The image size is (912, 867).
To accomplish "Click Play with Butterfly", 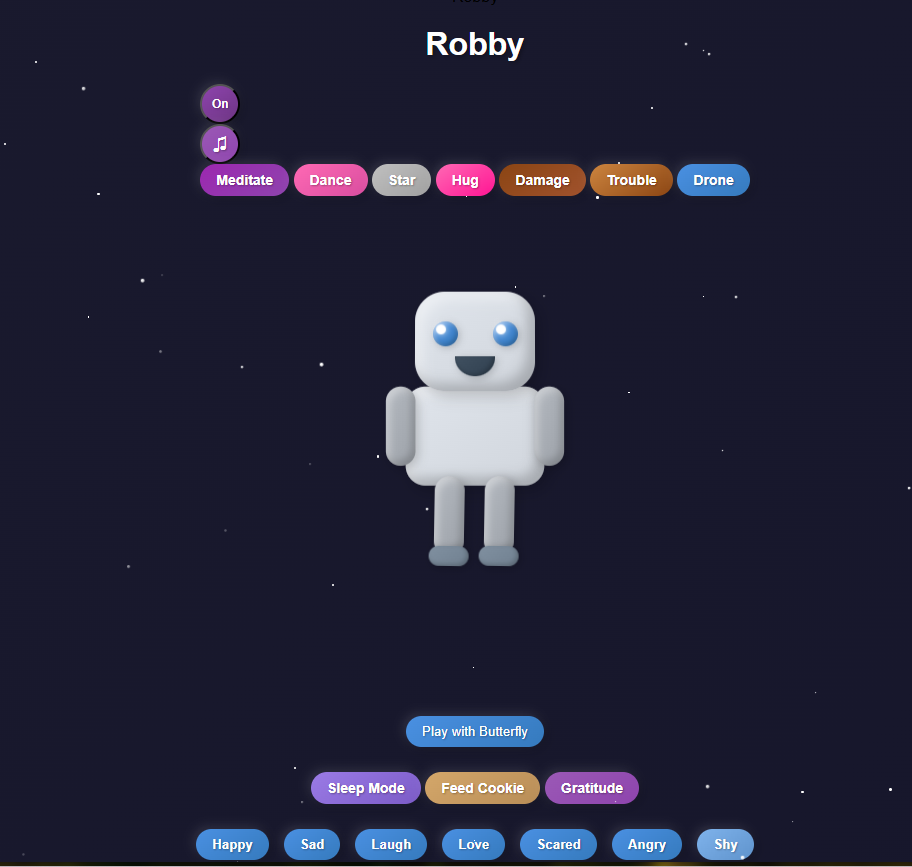I will [475, 731].
